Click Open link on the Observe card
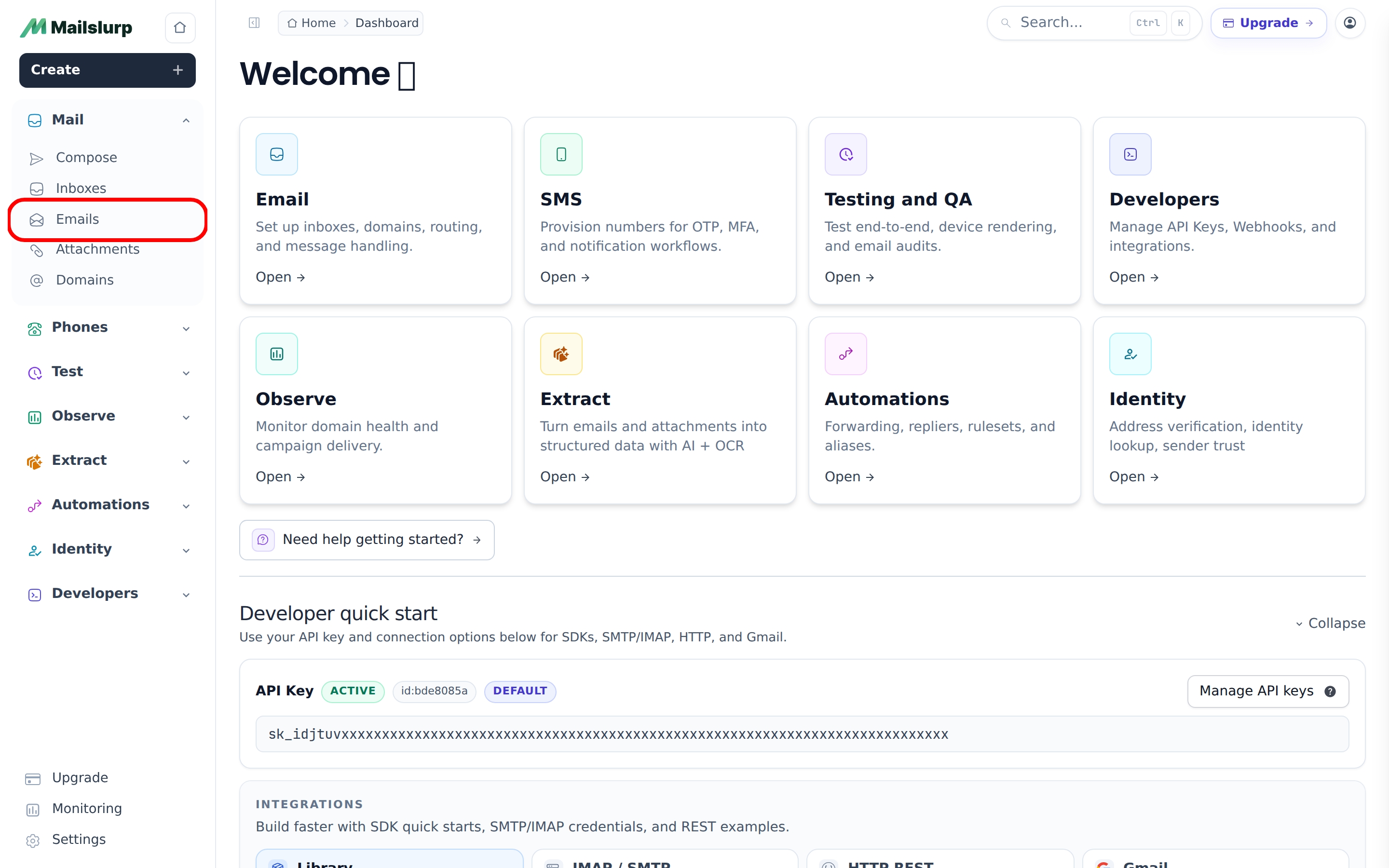 pos(280,477)
